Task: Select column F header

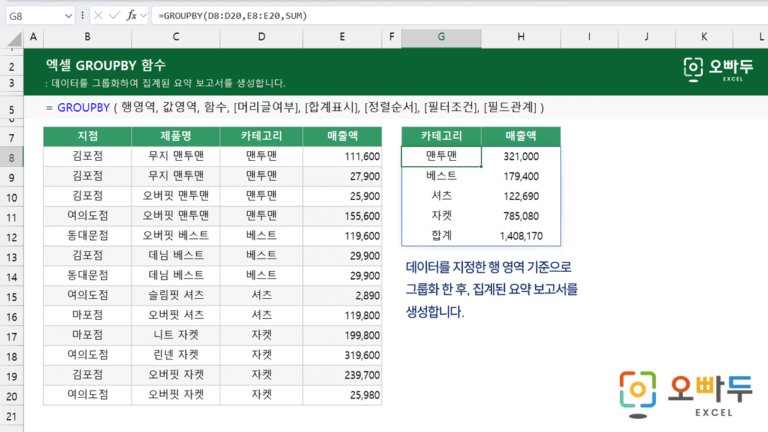Action: (391, 37)
